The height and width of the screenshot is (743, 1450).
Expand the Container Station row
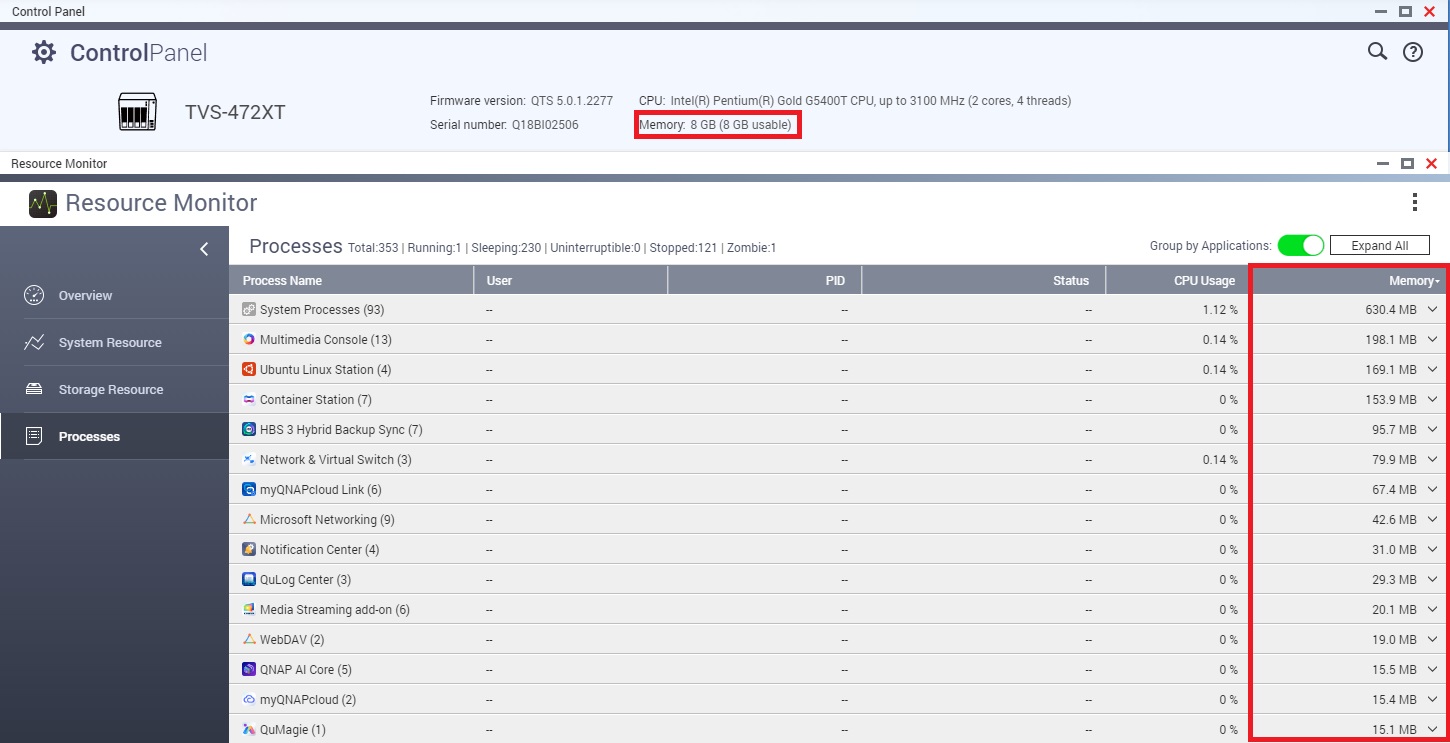click(1432, 400)
